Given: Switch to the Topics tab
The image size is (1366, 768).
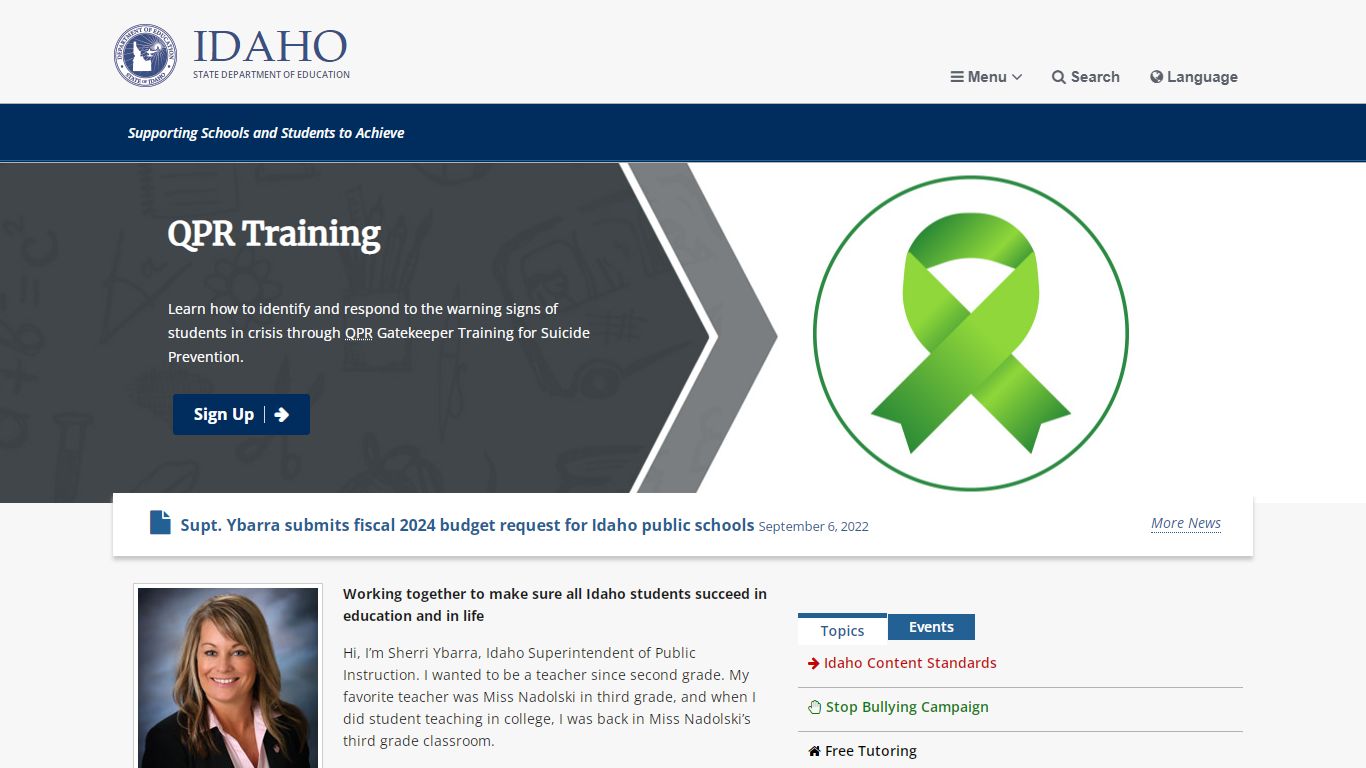Looking at the screenshot, I should coord(842,629).
